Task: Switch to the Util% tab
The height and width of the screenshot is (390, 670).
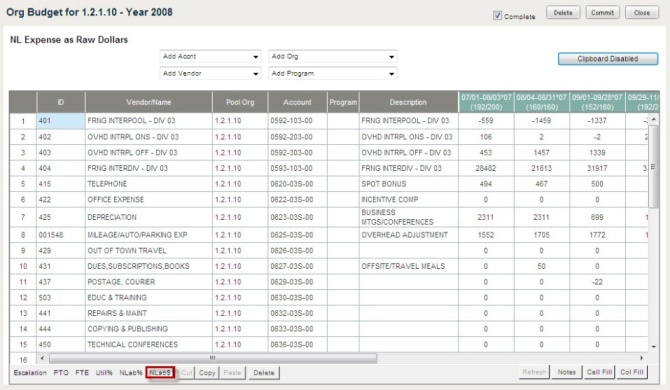Action: (x=104, y=372)
